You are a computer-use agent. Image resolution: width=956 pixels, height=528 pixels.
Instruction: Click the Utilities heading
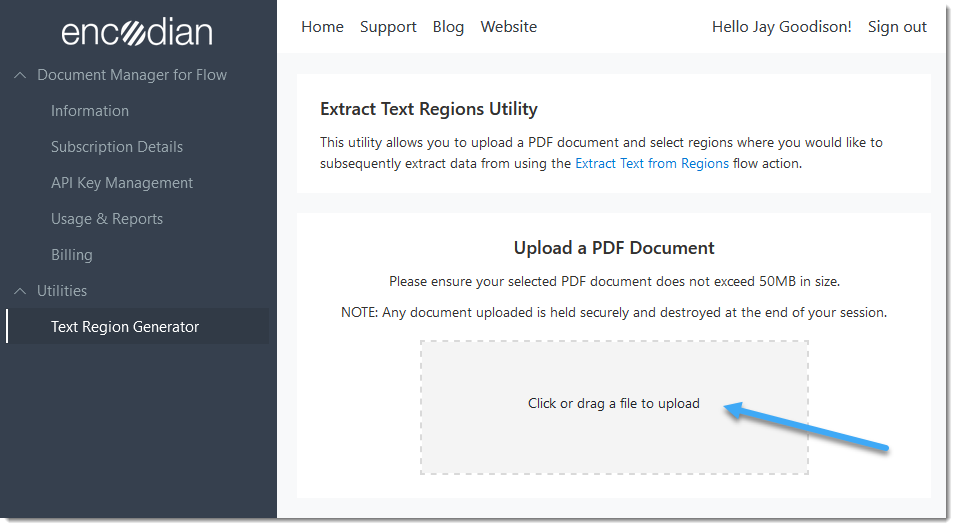pyautogui.click(x=62, y=291)
